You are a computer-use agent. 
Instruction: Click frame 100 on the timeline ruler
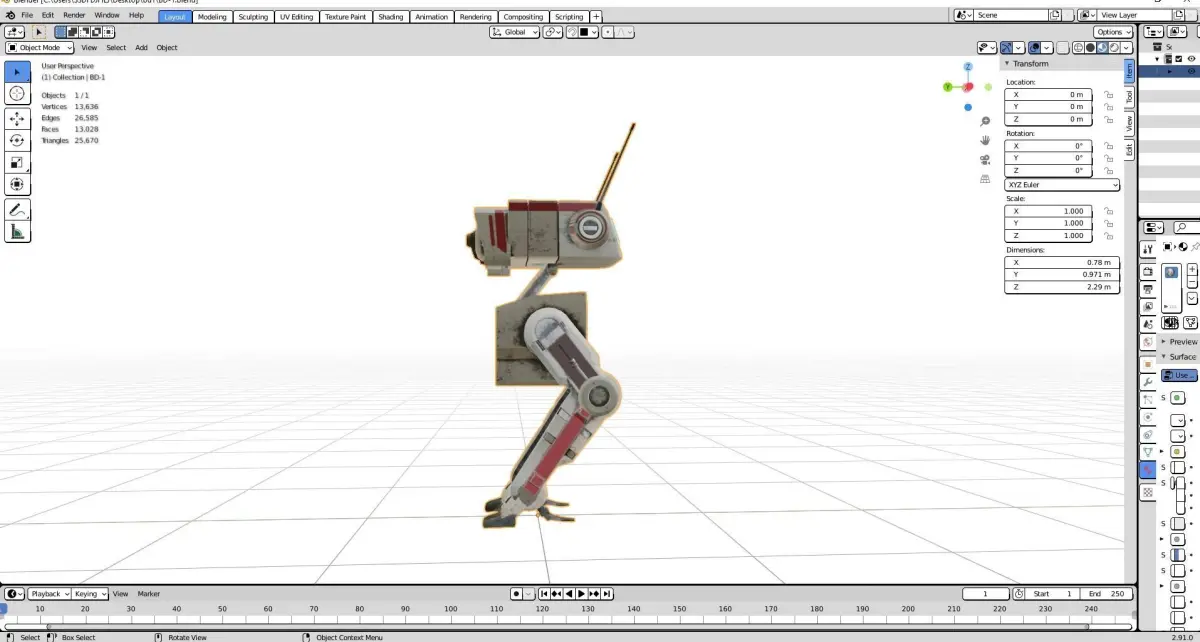(x=451, y=608)
